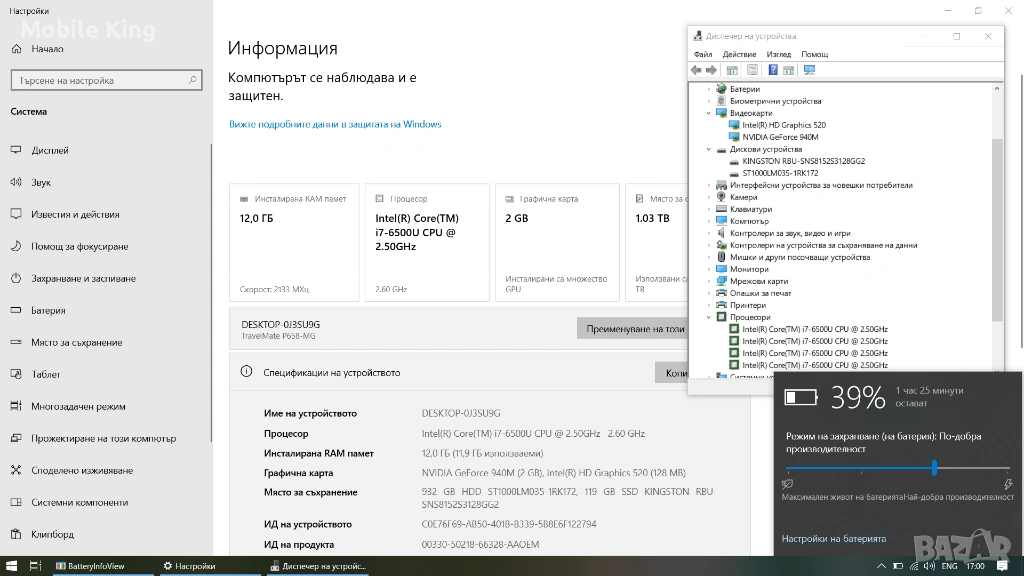
Task: Click the Help icon in Device Manager toolbar
Action: tap(772, 70)
